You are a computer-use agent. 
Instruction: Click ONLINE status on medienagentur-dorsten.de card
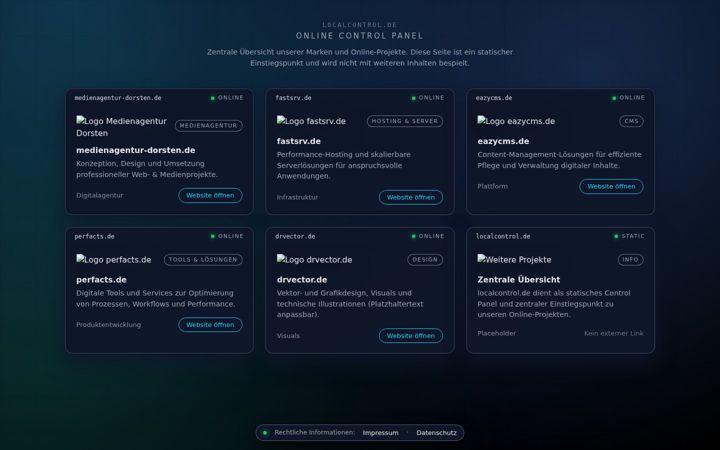pyautogui.click(x=227, y=98)
